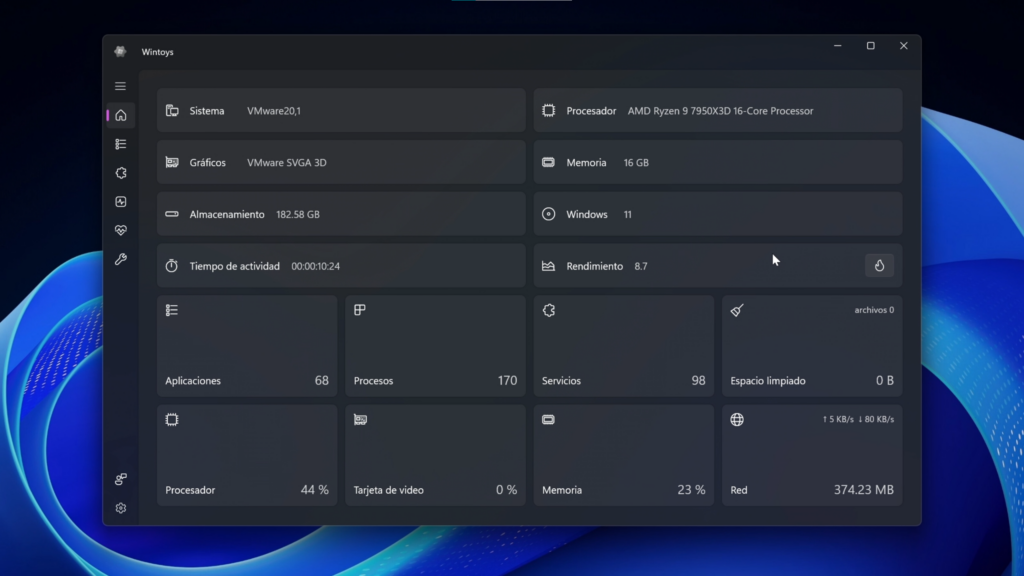Screen dimensions: 1024x576
Task: Click the Espacio limpiado cleanup tile
Action: [812, 346]
